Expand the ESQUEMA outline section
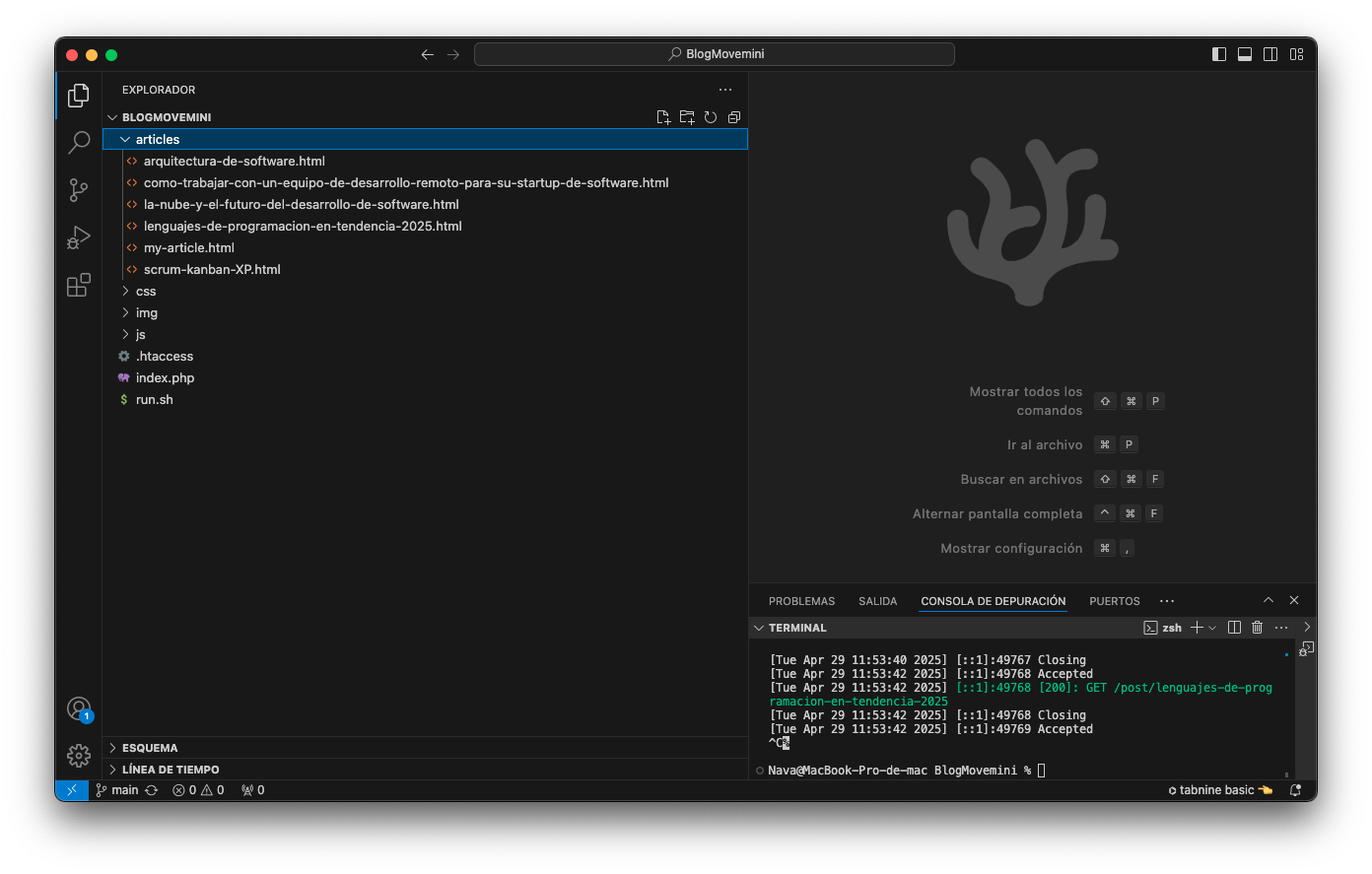Viewport: 1372px width, 874px height. point(426,748)
